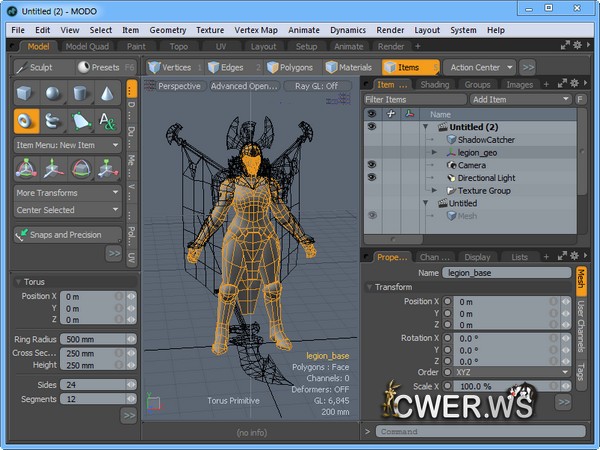
Task: Open the Action Center dropdown
Action: click(480, 67)
